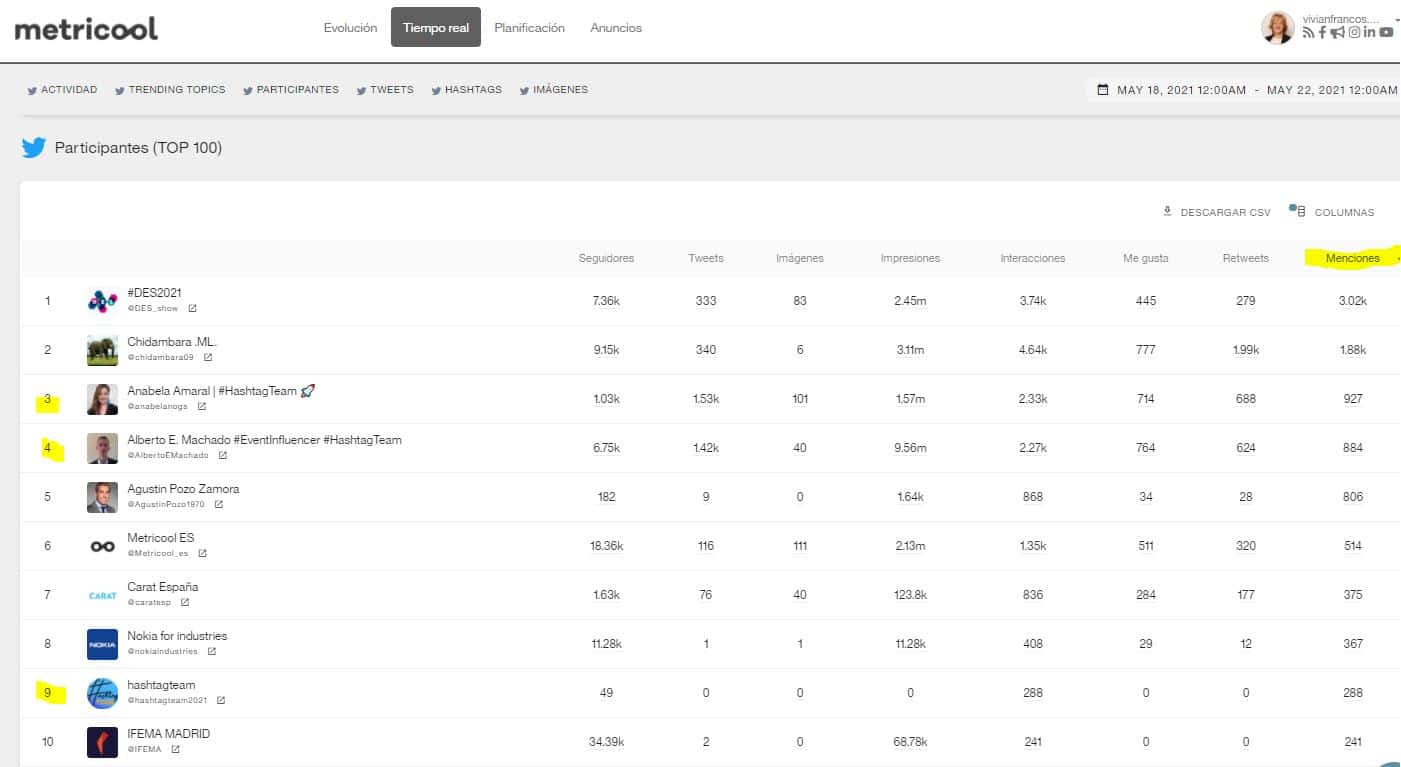This screenshot has width=1401, height=767.
Task: Open the megaphone ads icon
Action: point(1337,33)
